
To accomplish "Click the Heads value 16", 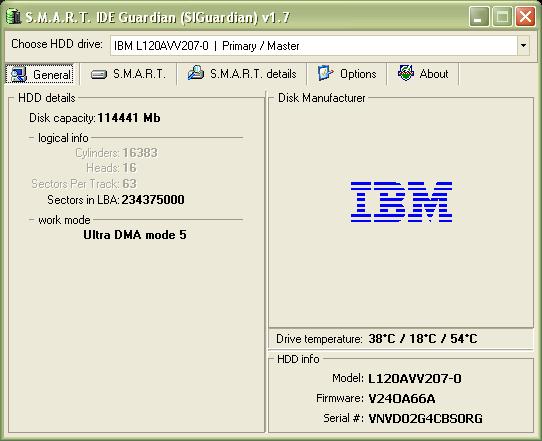I will tap(129, 168).
